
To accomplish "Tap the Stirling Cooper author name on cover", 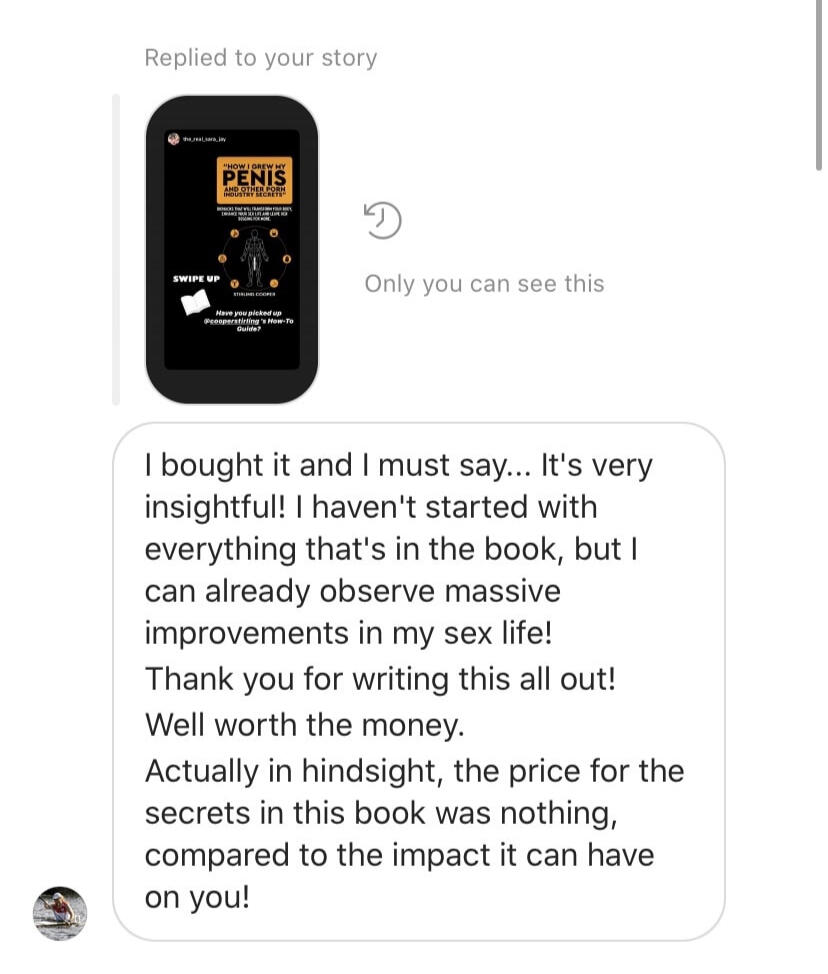I will [x=255, y=294].
